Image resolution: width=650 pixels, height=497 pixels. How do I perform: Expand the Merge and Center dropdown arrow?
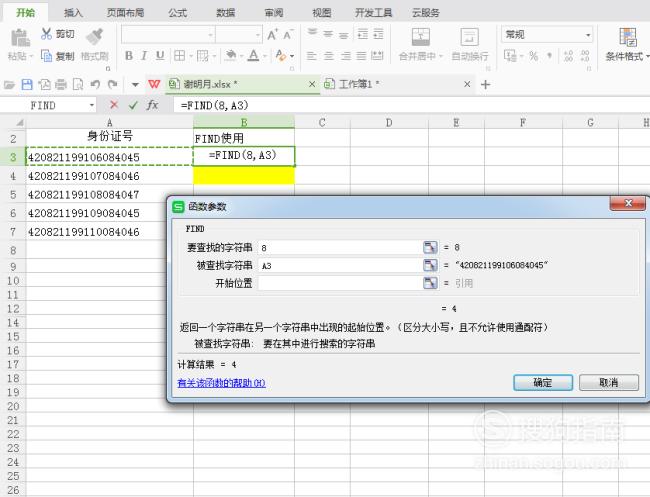441,56
